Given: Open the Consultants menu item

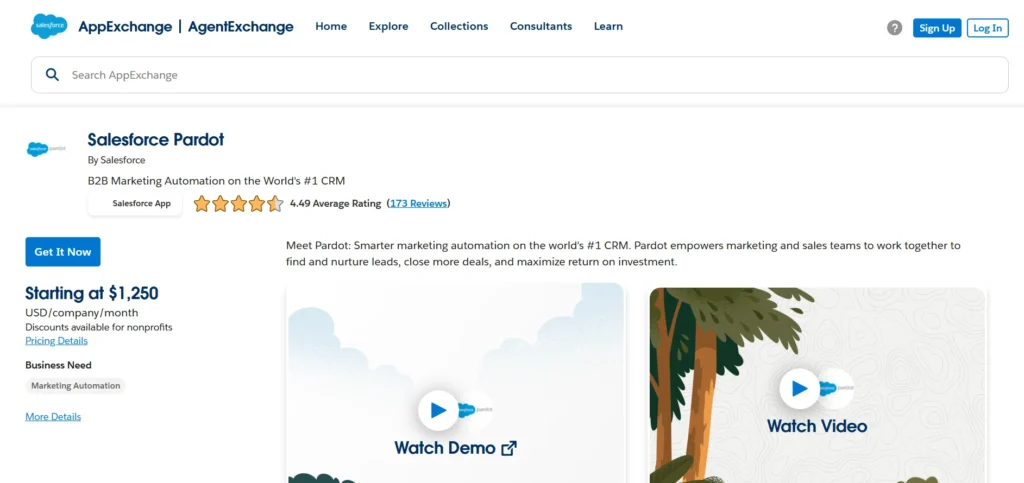Looking at the screenshot, I should coord(541,27).
